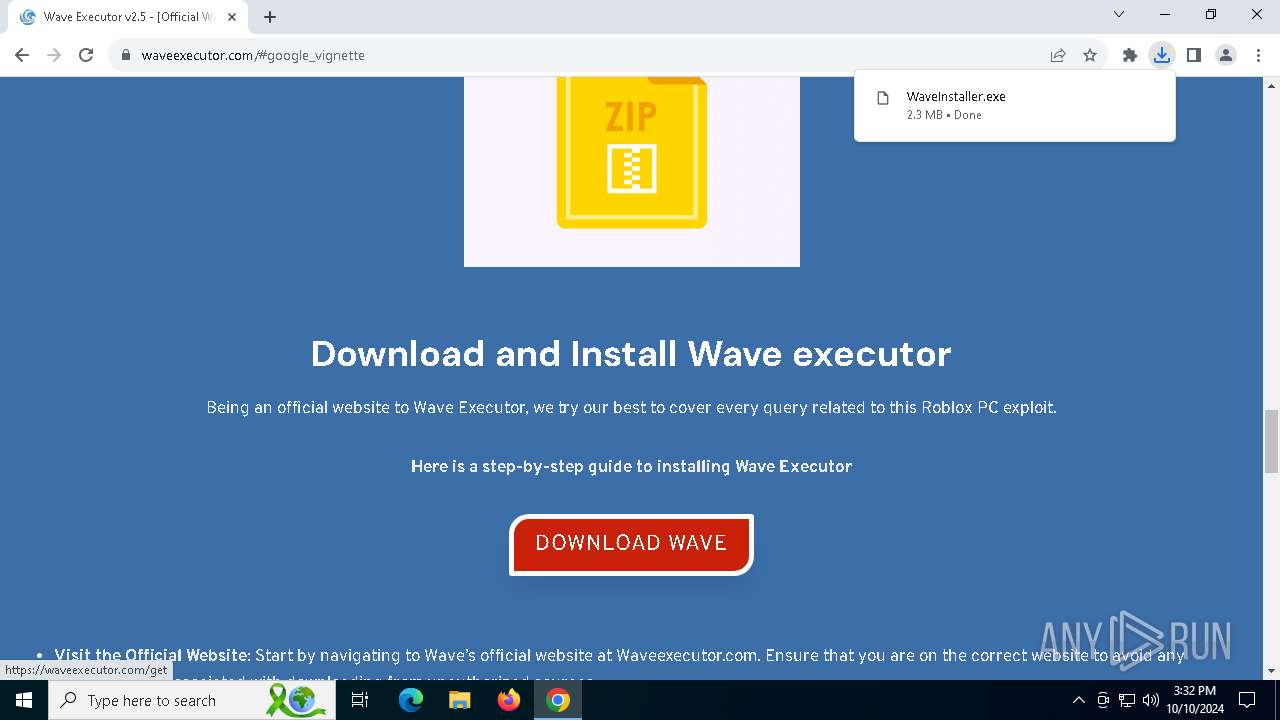
Task: Go forward to the next page
Action: 54,55
